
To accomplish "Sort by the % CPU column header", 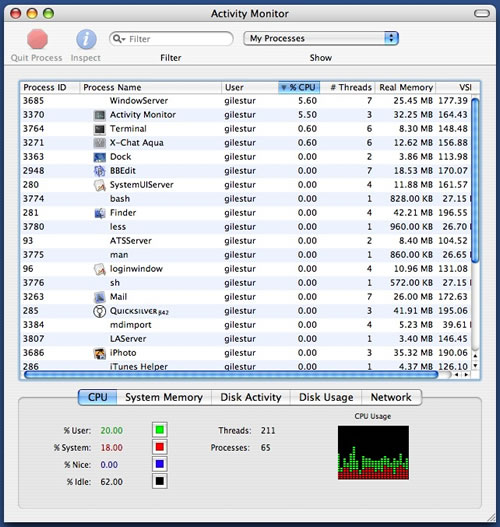I will tap(299, 87).
